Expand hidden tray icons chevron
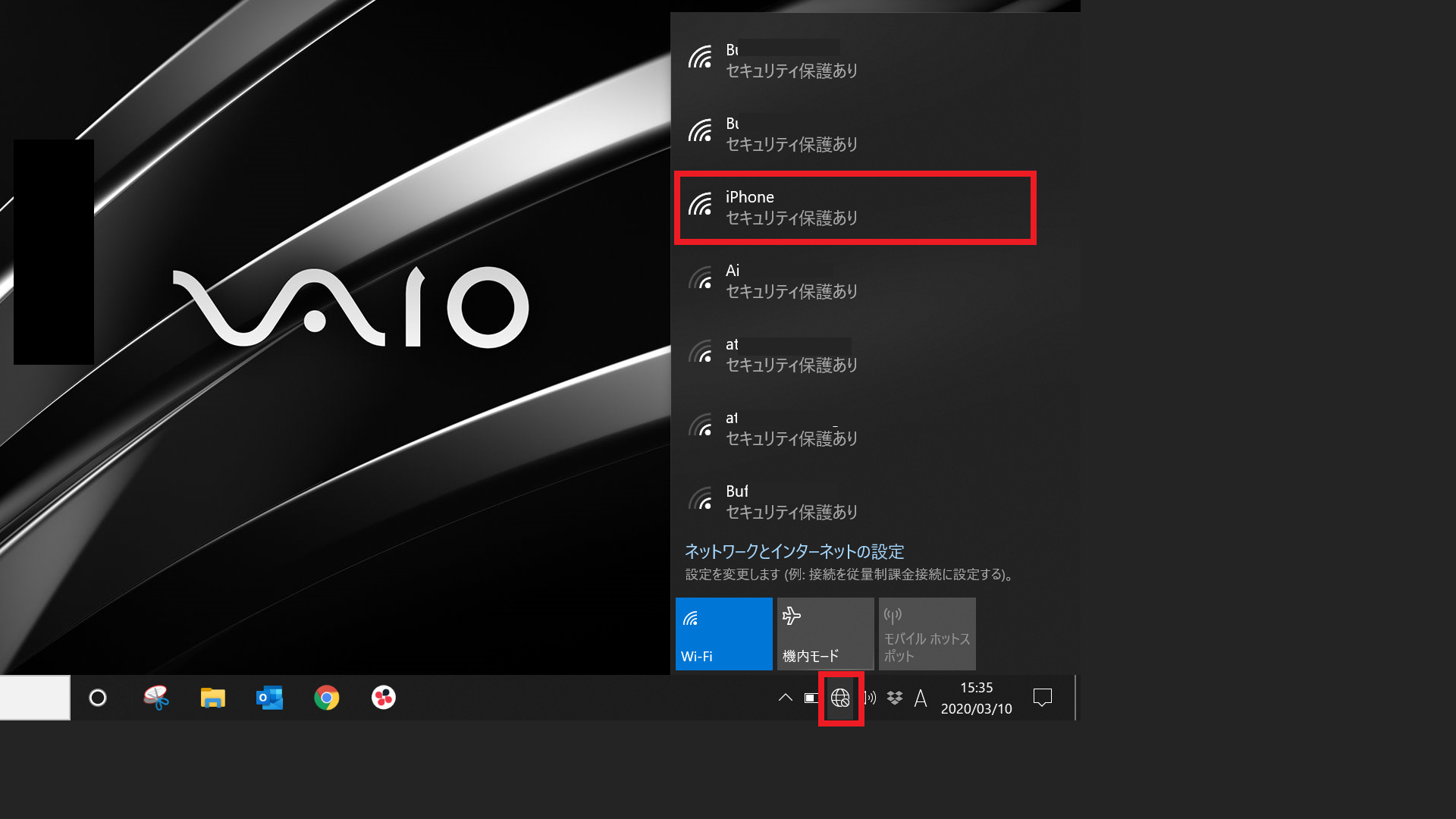 786,698
